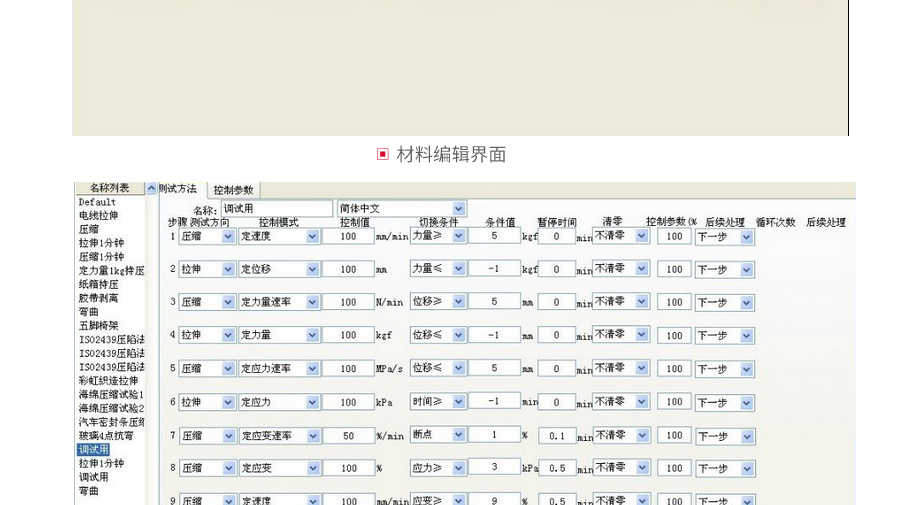This screenshot has height=505, width=920.
Task: Select Default in the name list
Action: [x=98, y=202]
